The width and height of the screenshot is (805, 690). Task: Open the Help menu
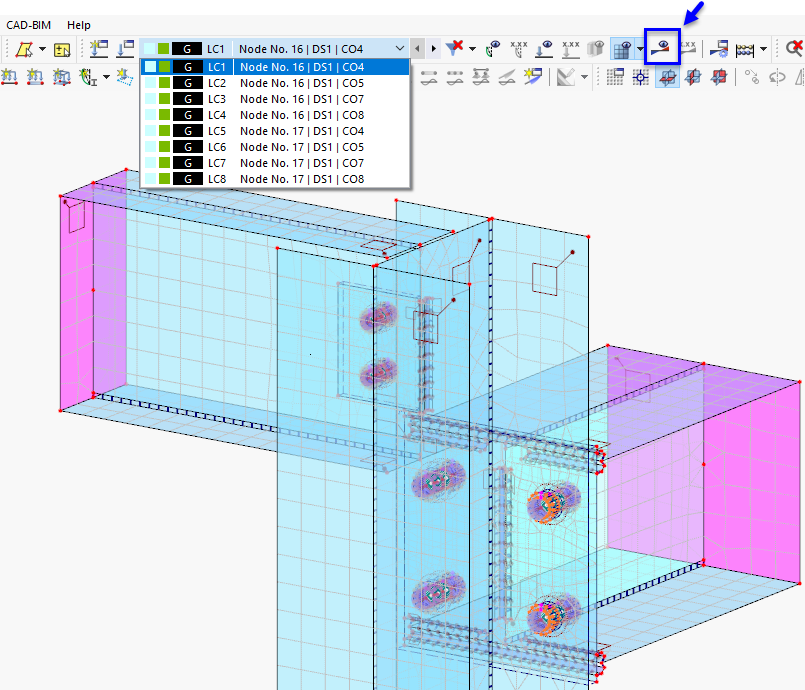click(79, 24)
